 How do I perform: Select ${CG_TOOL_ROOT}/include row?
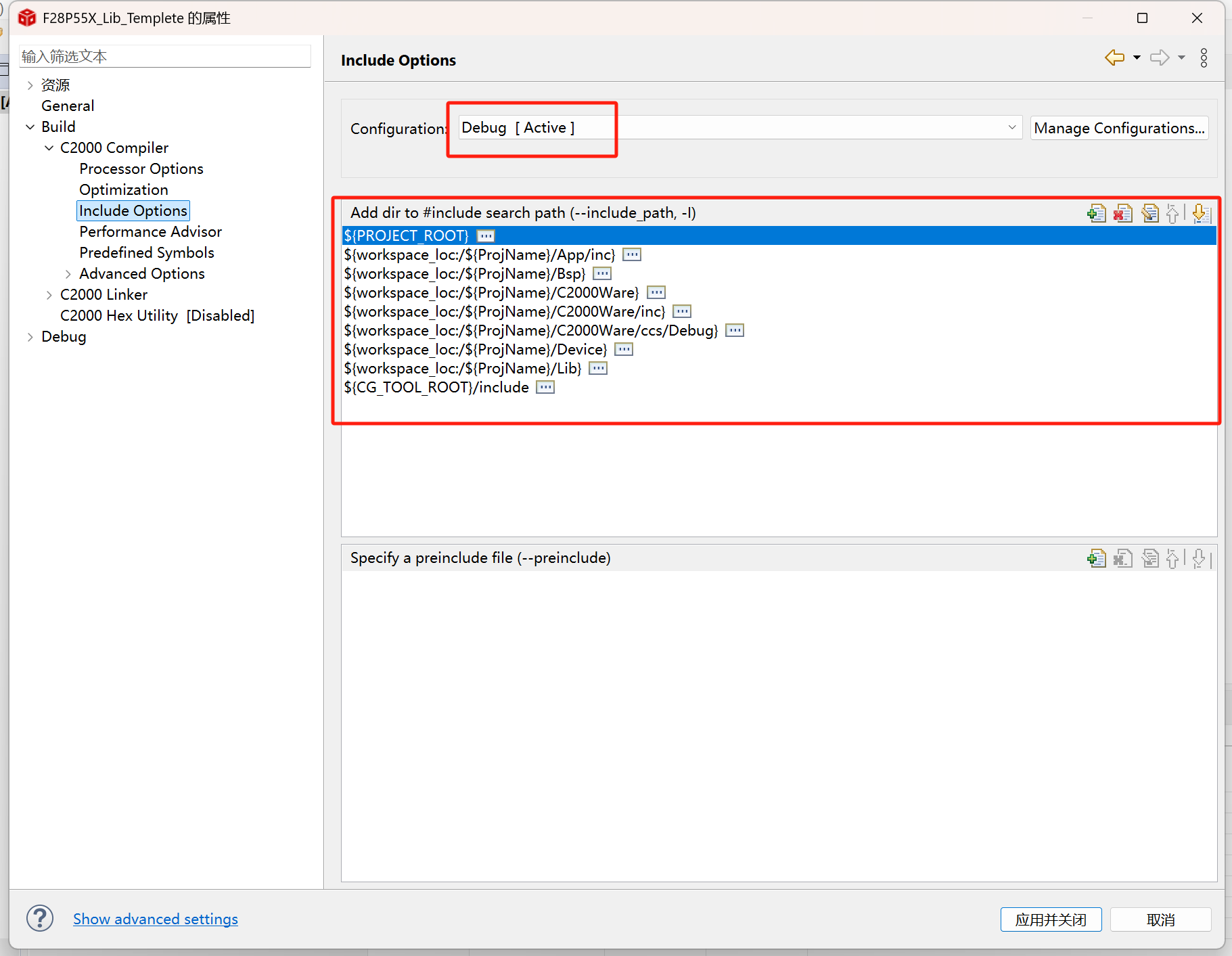tap(779, 387)
